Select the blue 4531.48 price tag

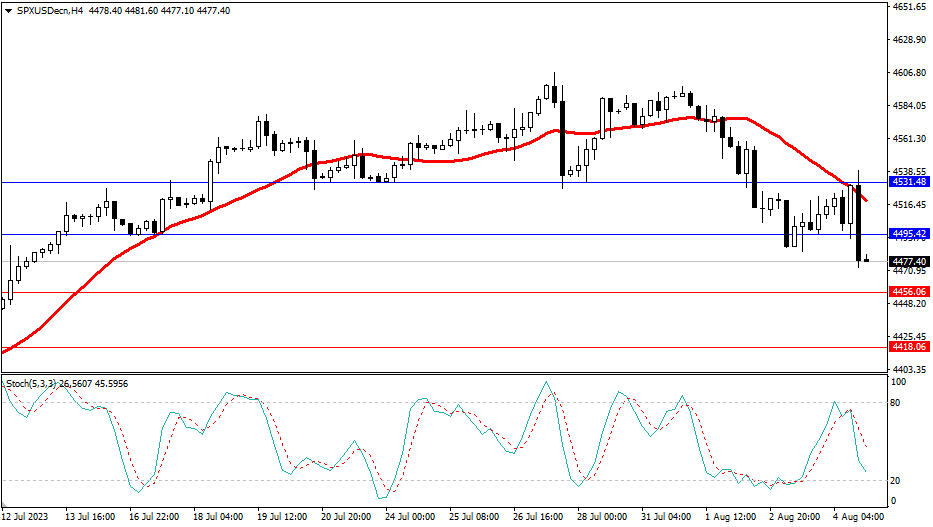(x=910, y=182)
